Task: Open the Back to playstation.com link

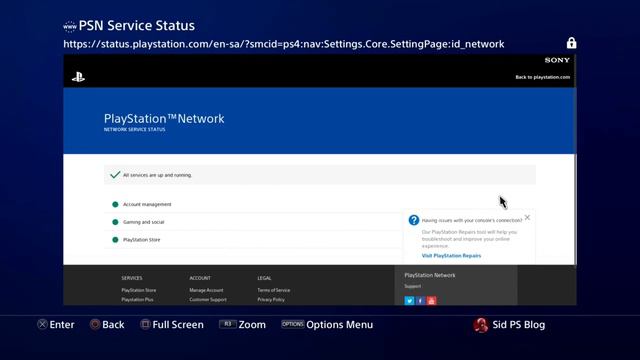Action: 542,77
